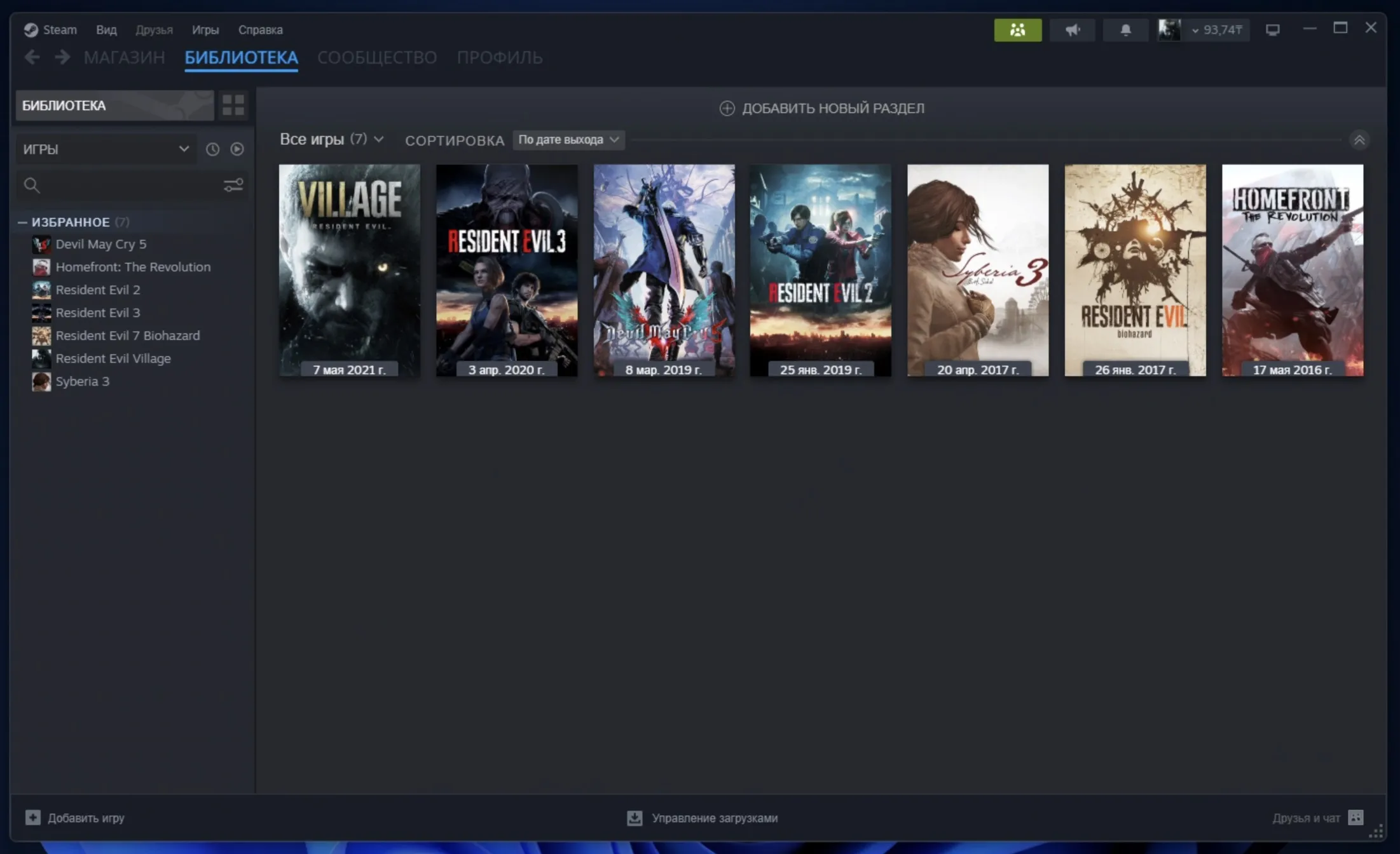The height and width of the screenshot is (854, 1400).
Task: Select Resident Evil Village in sidebar
Action: tap(113, 358)
